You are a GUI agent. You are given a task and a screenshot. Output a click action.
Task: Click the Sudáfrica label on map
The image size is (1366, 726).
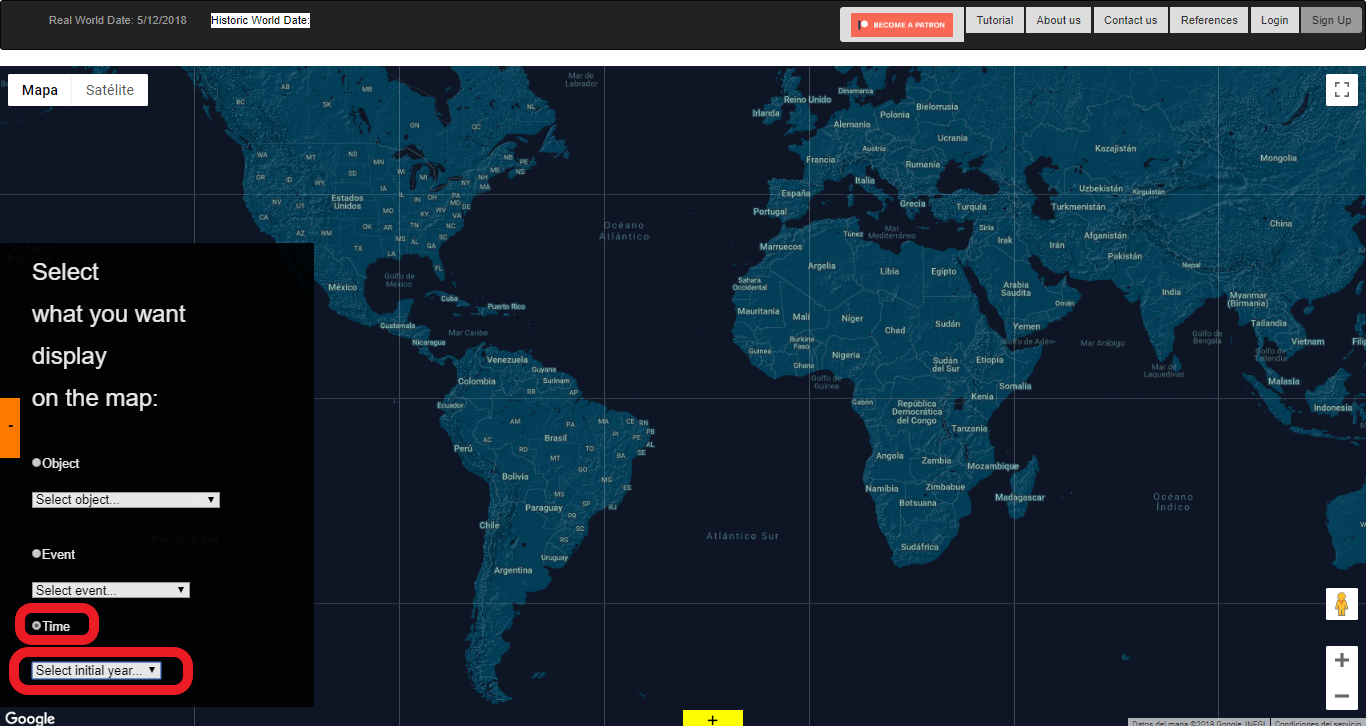point(920,547)
